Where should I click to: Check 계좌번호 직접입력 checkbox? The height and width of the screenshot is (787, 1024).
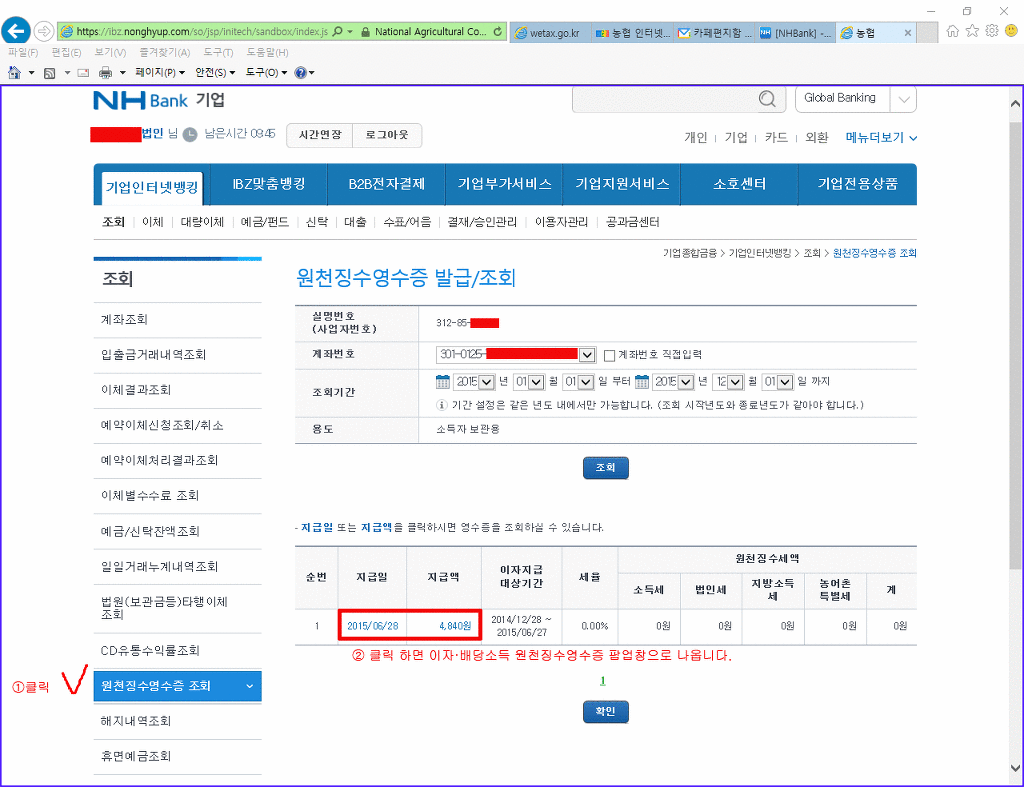click(x=609, y=355)
